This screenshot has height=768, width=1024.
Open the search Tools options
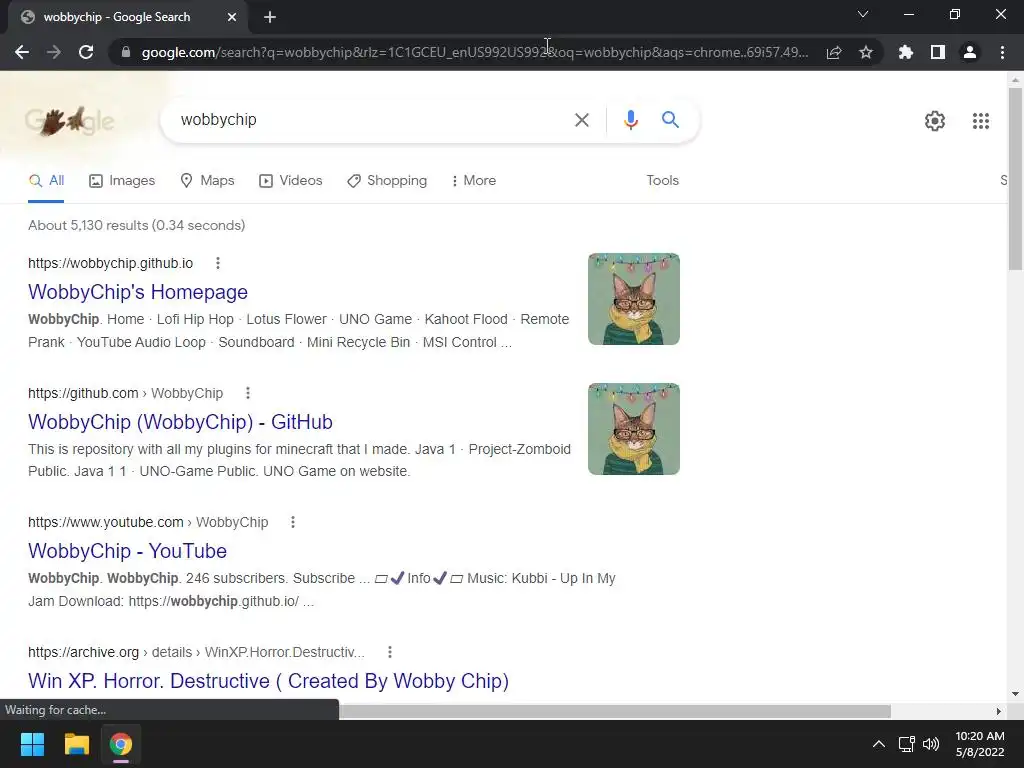(x=662, y=181)
